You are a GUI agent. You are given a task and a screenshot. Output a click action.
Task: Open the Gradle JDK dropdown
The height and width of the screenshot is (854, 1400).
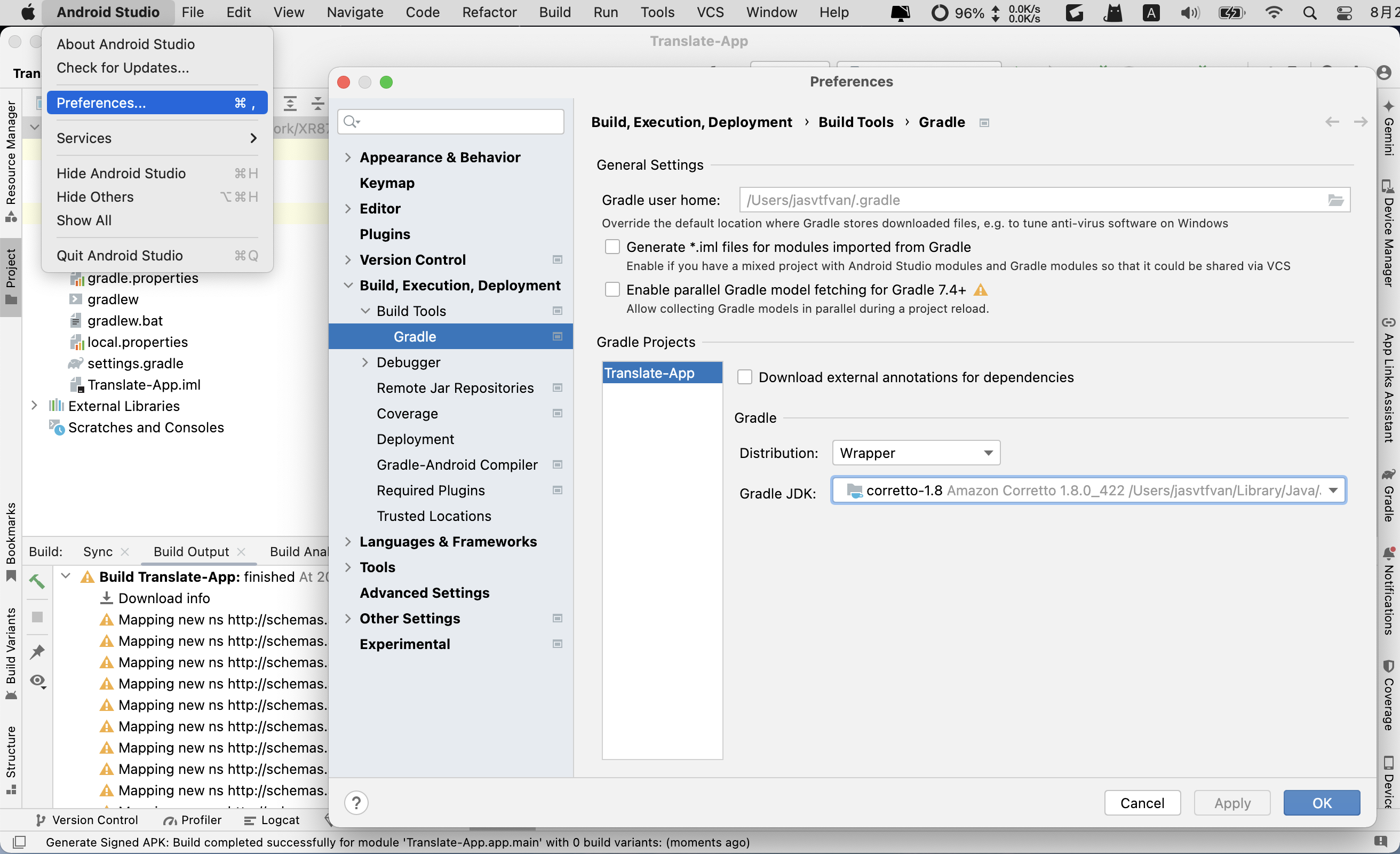point(1088,490)
